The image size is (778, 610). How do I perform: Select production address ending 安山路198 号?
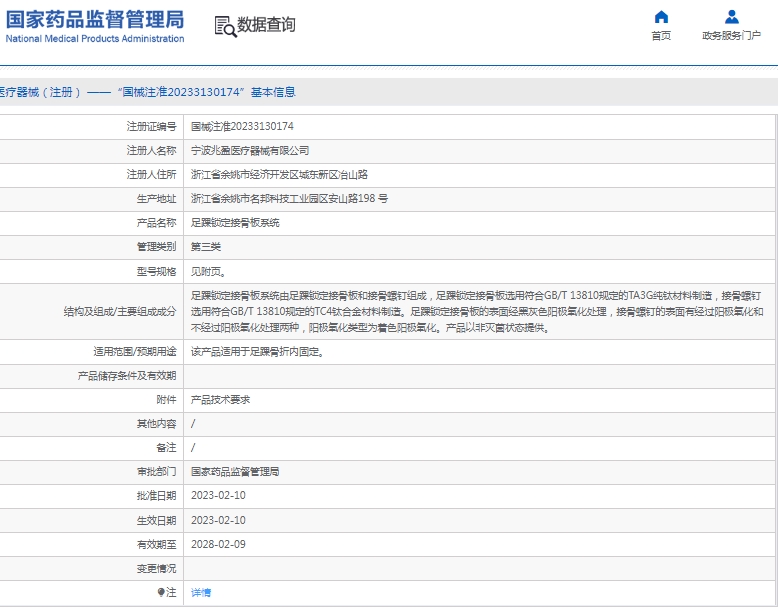coord(289,199)
